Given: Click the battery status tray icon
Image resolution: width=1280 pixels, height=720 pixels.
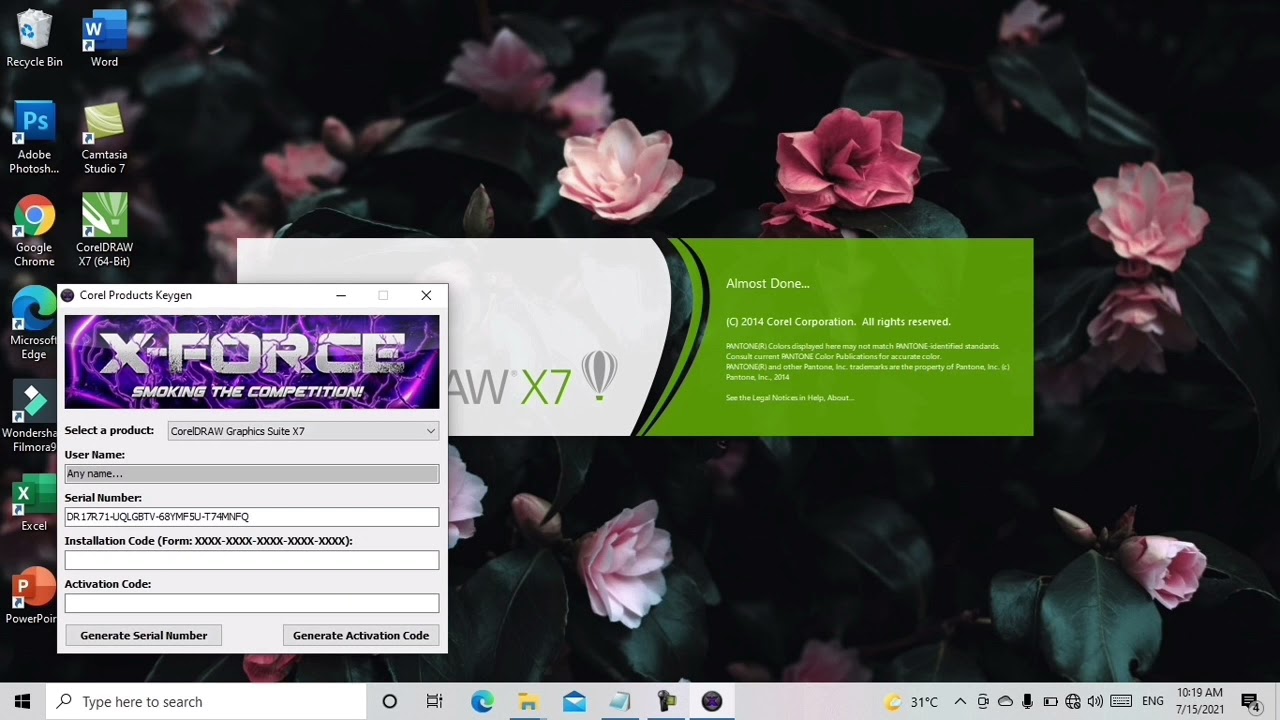Looking at the screenshot, I should pyautogui.click(x=1050, y=702).
